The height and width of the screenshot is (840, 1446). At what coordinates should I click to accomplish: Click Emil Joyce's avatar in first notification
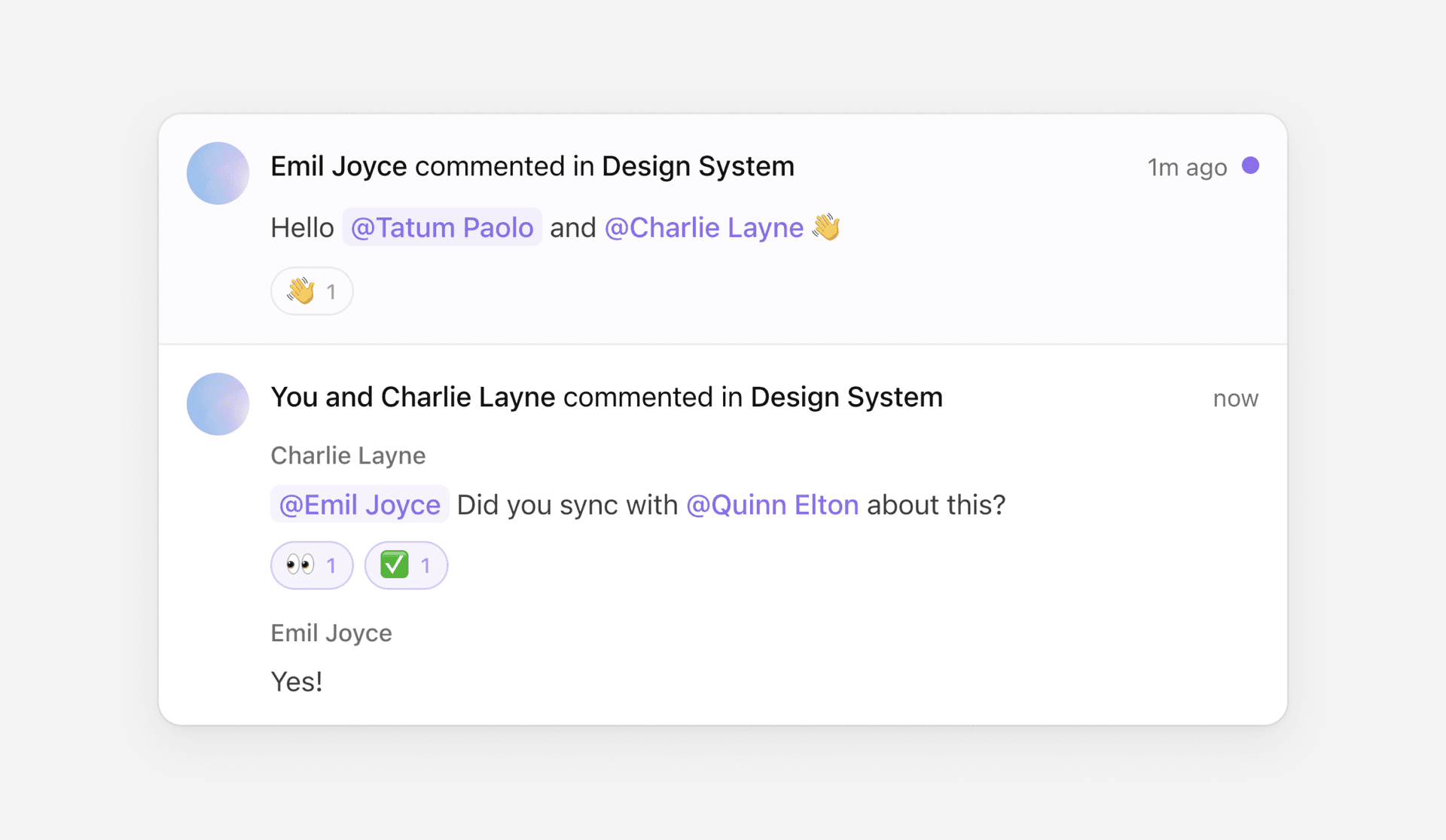pyautogui.click(x=218, y=173)
